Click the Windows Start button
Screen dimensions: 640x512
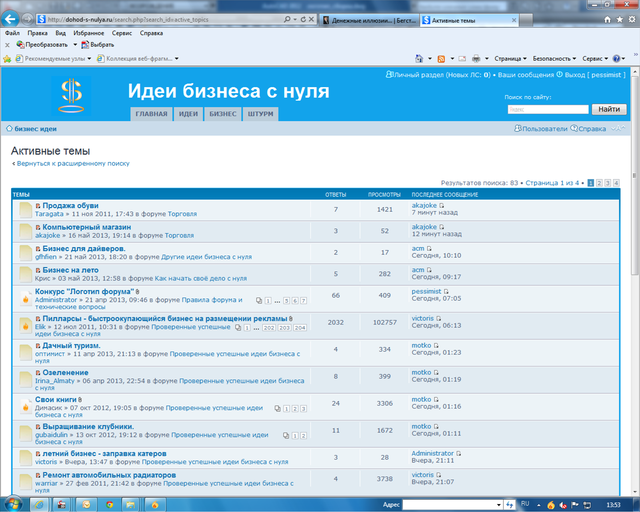pyautogui.click(x=14, y=504)
